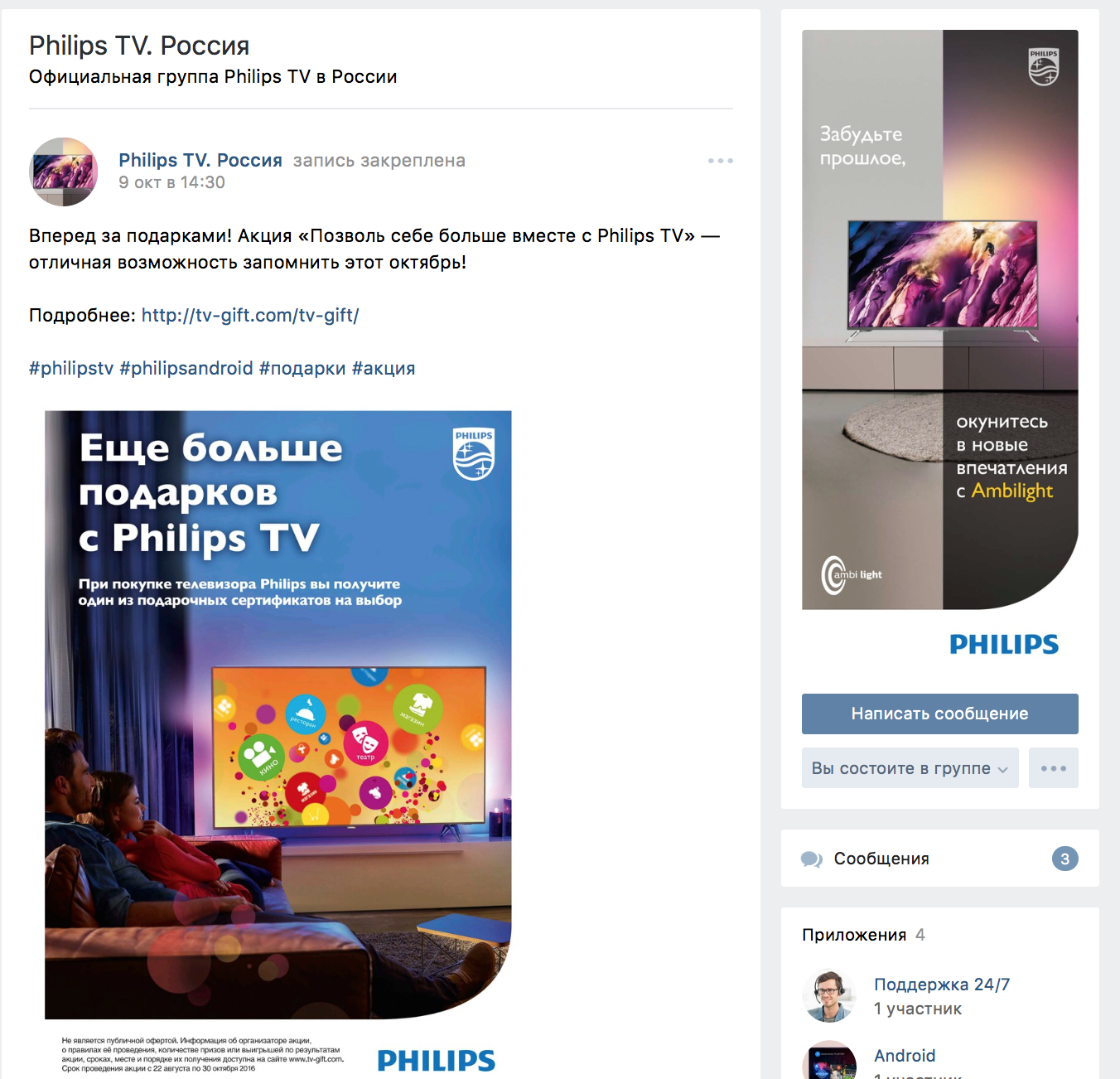The width and height of the screenshot is (1120, 1079).
Task: Open the promo poster image in post
Action: coord(278,742)
